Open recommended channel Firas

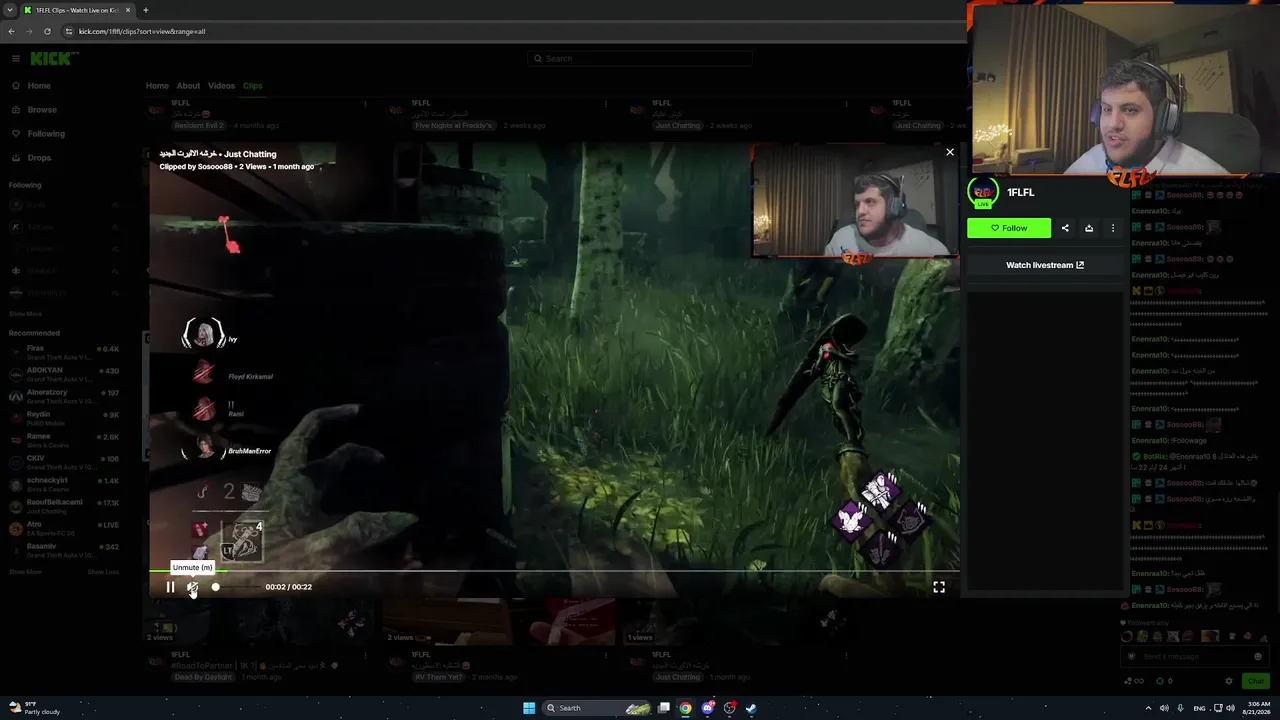click(x=64, y=352)
